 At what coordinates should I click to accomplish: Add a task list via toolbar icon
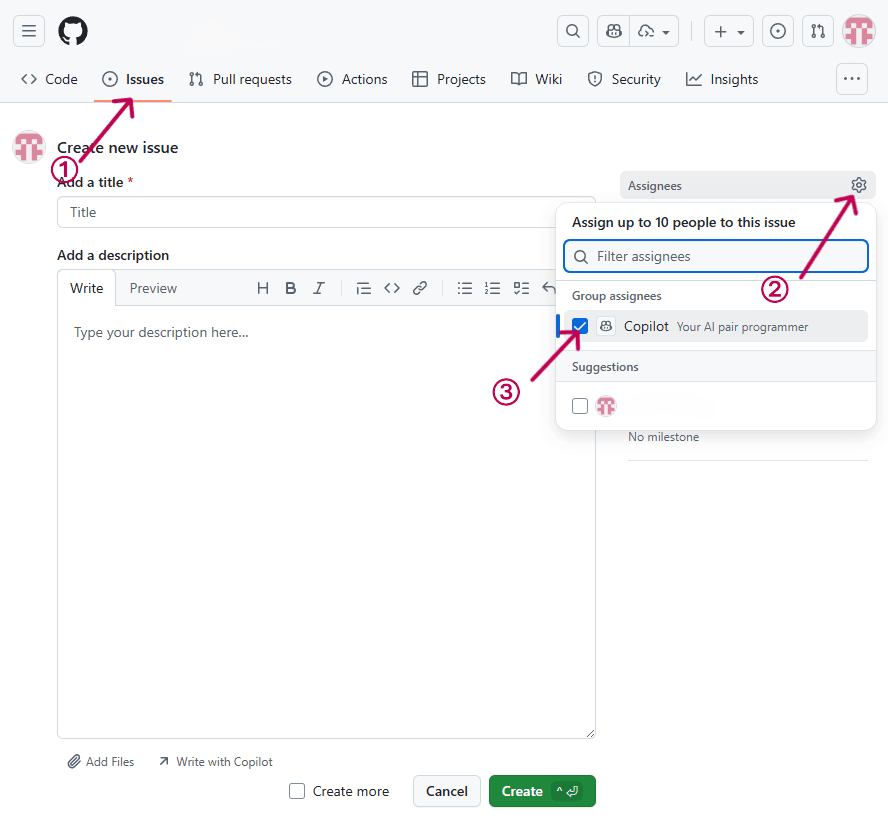[x=521, y=288]
